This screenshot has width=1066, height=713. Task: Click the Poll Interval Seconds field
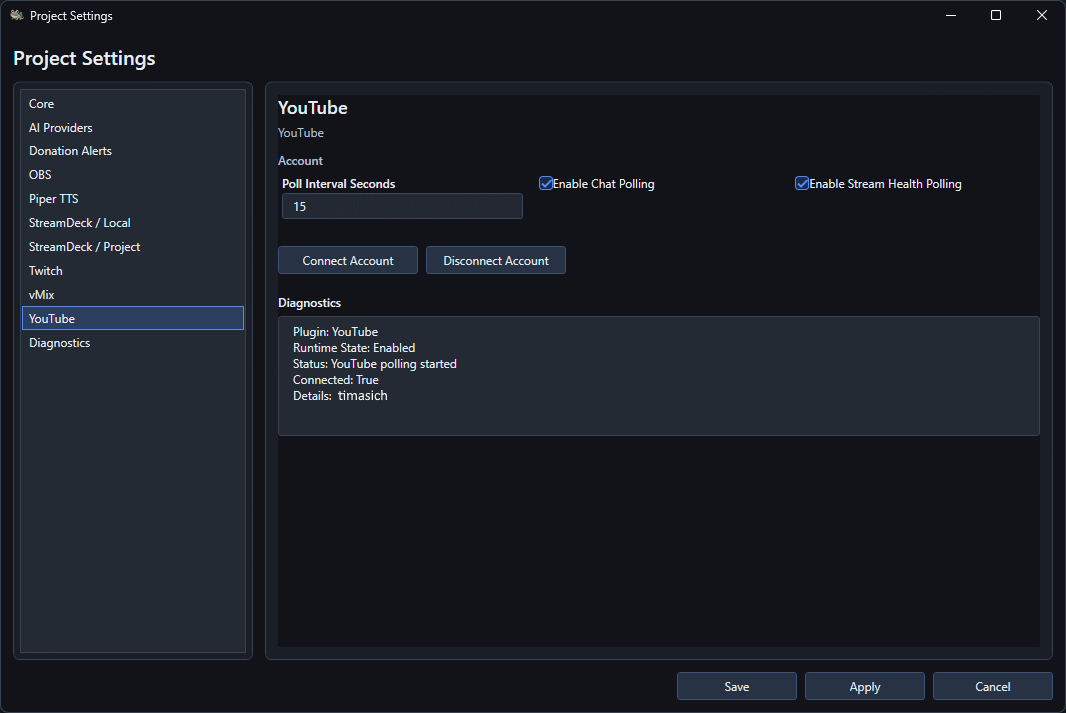click(402, 206)
